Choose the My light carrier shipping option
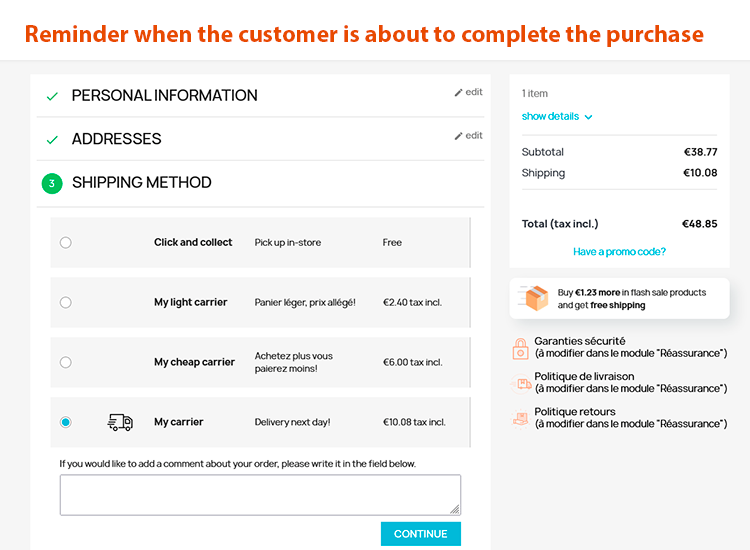The height and width of the screenshot is (550, 750). (66, 302)
